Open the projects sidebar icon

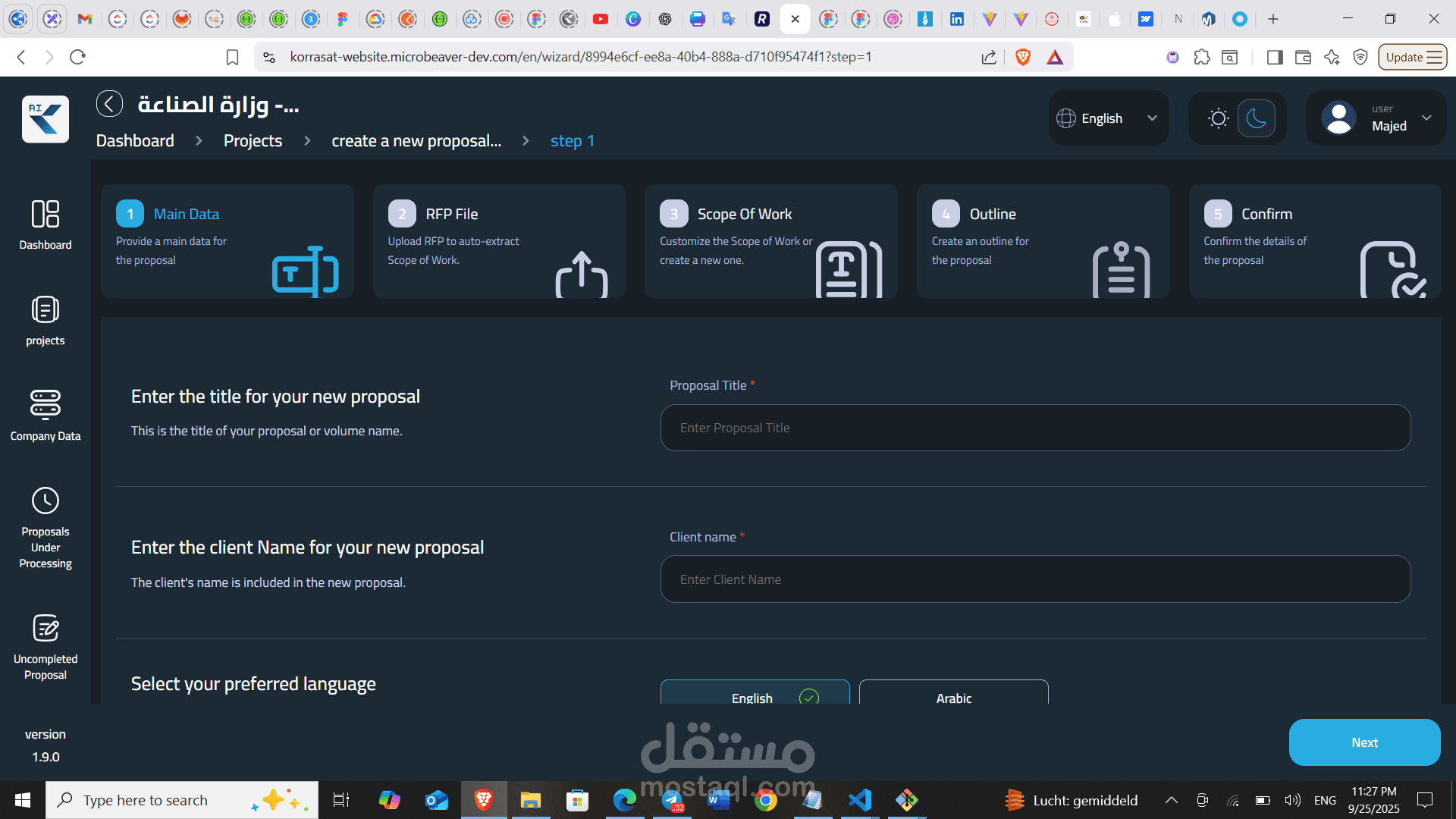click(x=45, y=310)
